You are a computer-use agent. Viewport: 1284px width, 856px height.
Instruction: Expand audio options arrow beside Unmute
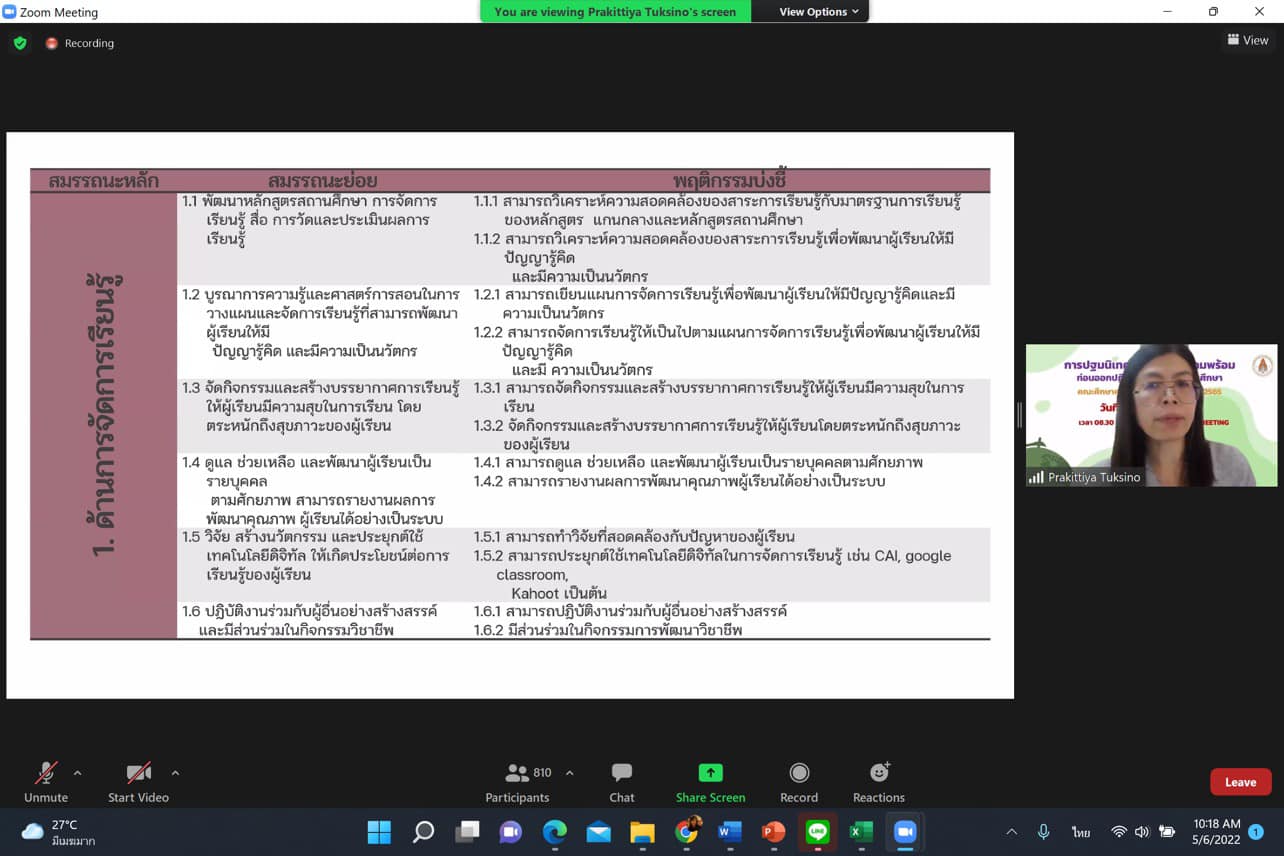coord(77,773)
